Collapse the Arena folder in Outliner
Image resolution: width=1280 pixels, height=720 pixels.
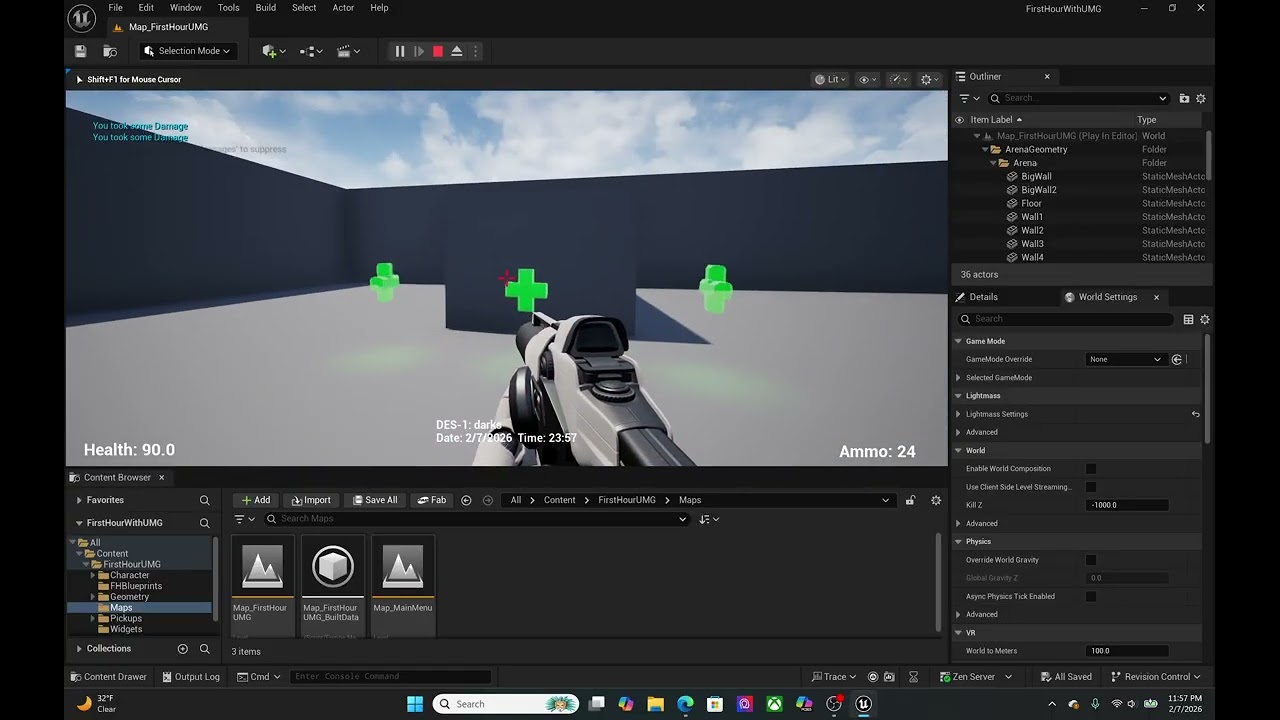pos(994,163)
